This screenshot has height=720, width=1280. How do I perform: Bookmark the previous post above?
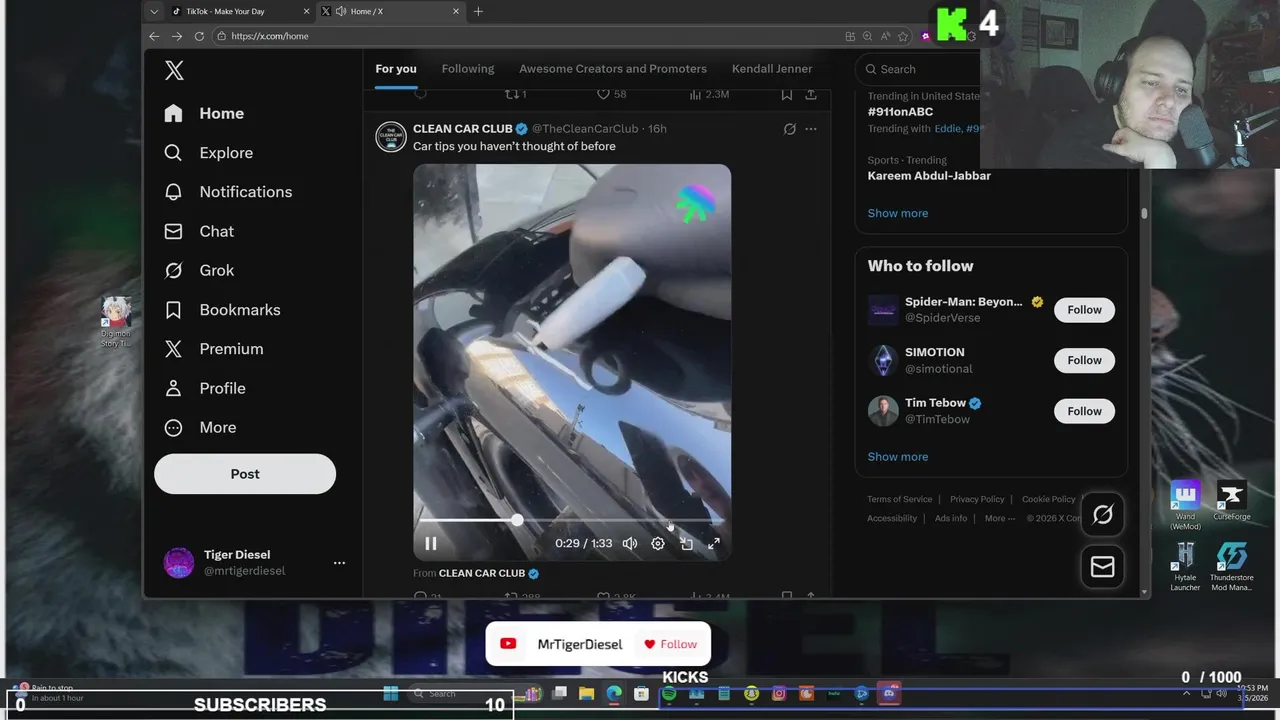coord(787,94)
